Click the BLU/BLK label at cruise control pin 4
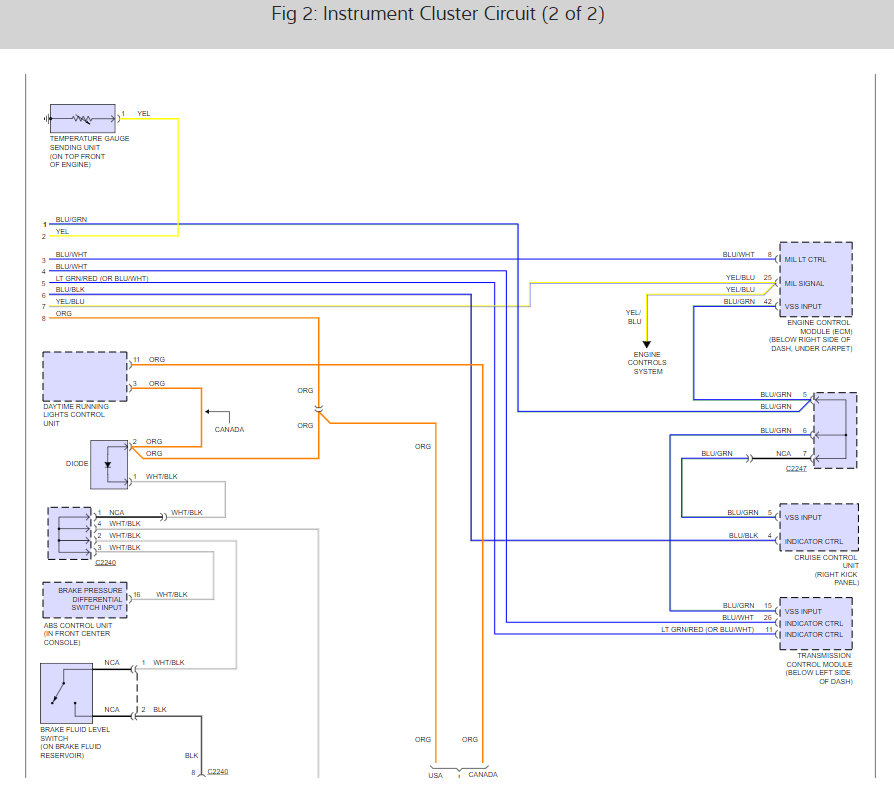 point(743,536)
